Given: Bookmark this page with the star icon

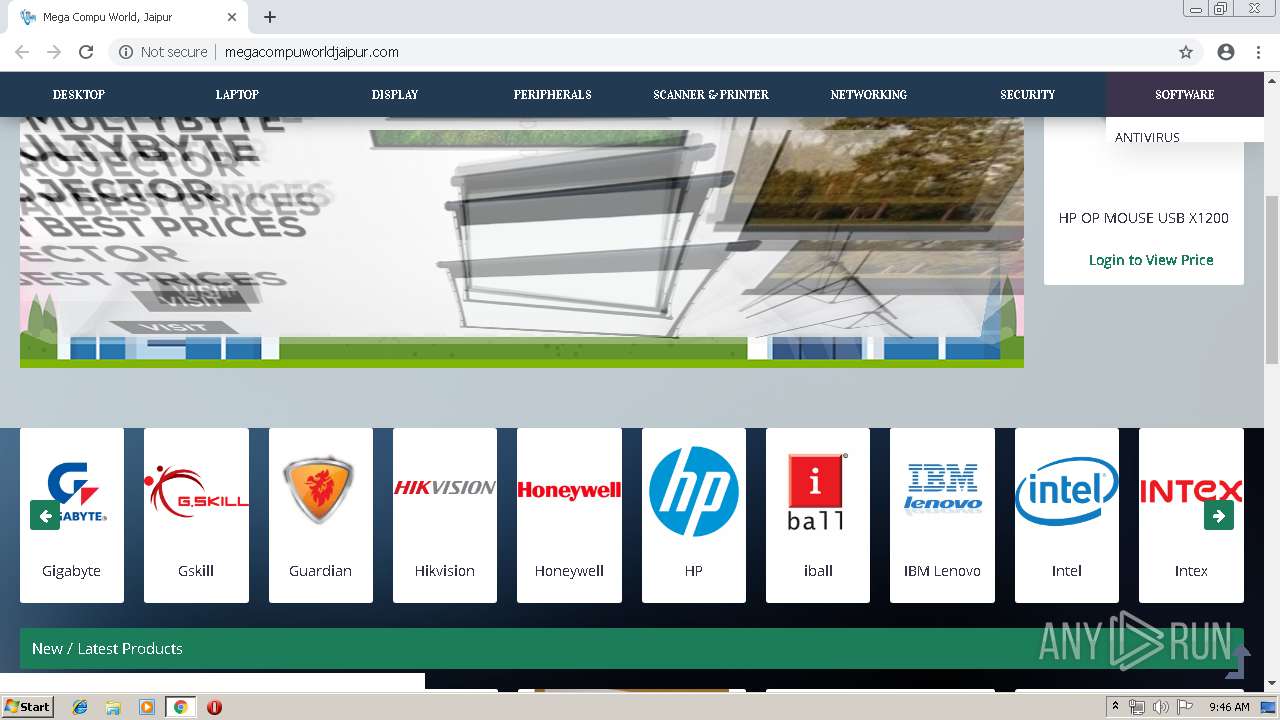Looking at the screenshot, I should click(x=1186, y=52).
